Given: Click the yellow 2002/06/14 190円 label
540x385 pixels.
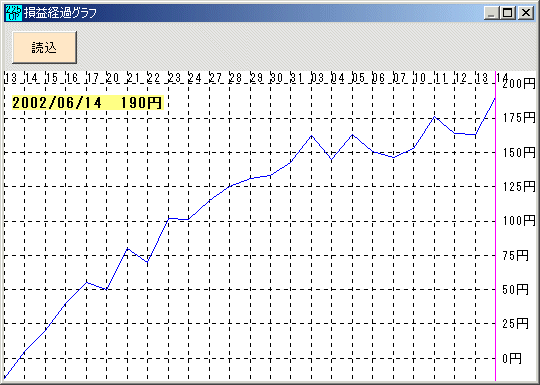Looking at the screenshot, I should [87, 103].
